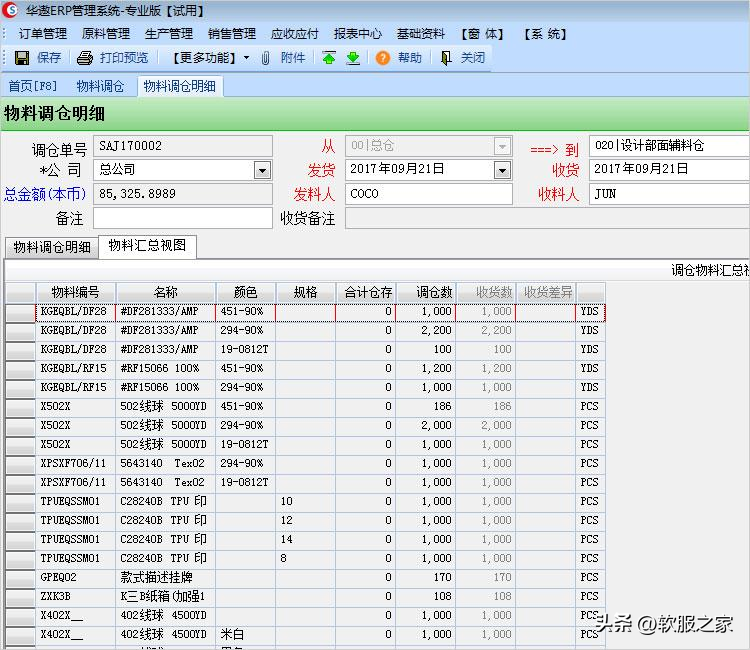Switch to the 物料调仓明细 sub-tab

(51, 246)
